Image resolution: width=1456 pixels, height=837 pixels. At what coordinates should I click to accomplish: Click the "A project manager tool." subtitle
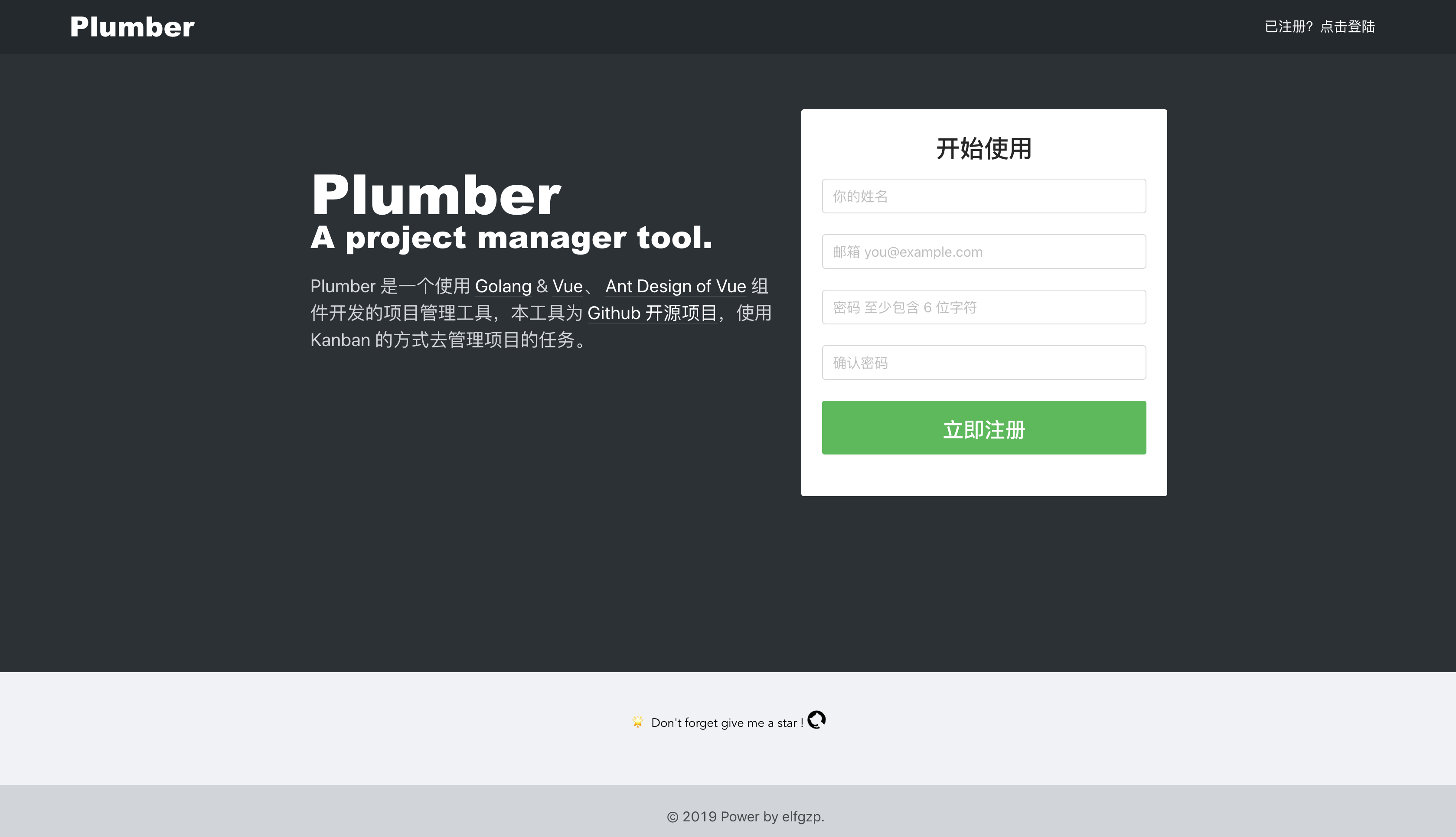click(511, 237)
